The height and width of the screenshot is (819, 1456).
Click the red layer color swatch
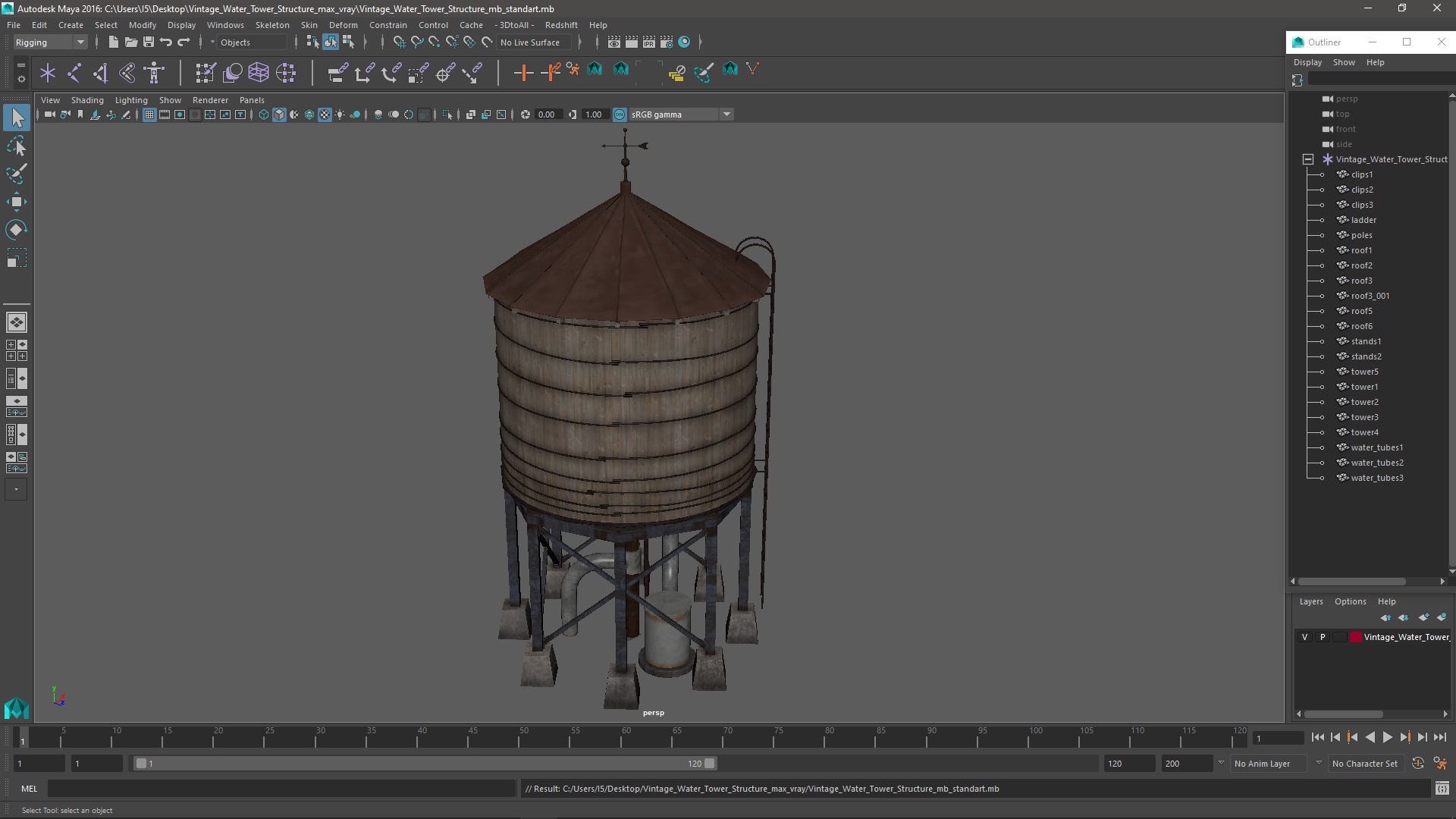pyautogui.click(x=1355, y=637)
